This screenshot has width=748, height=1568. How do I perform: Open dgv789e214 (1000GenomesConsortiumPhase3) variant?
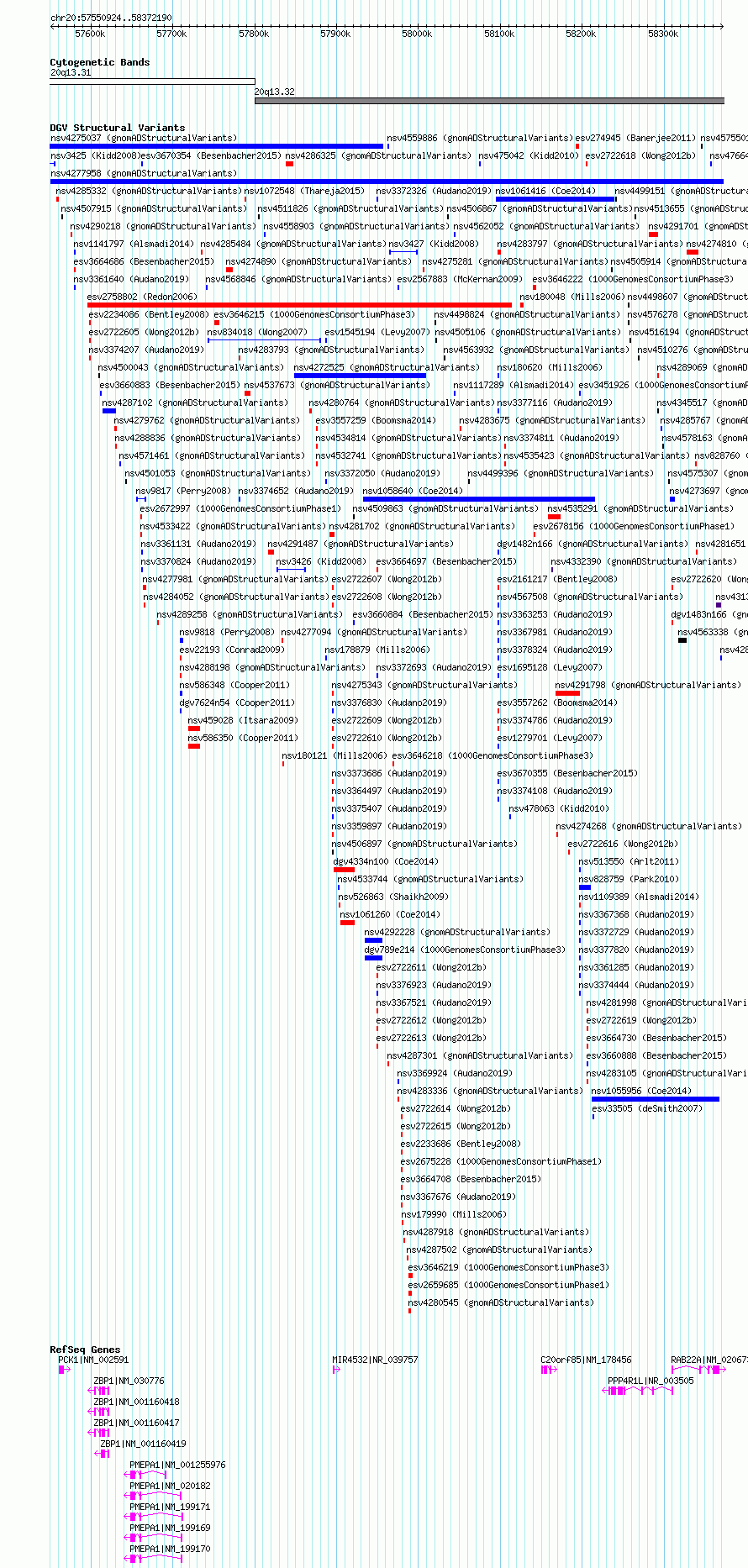click(465, 950)
